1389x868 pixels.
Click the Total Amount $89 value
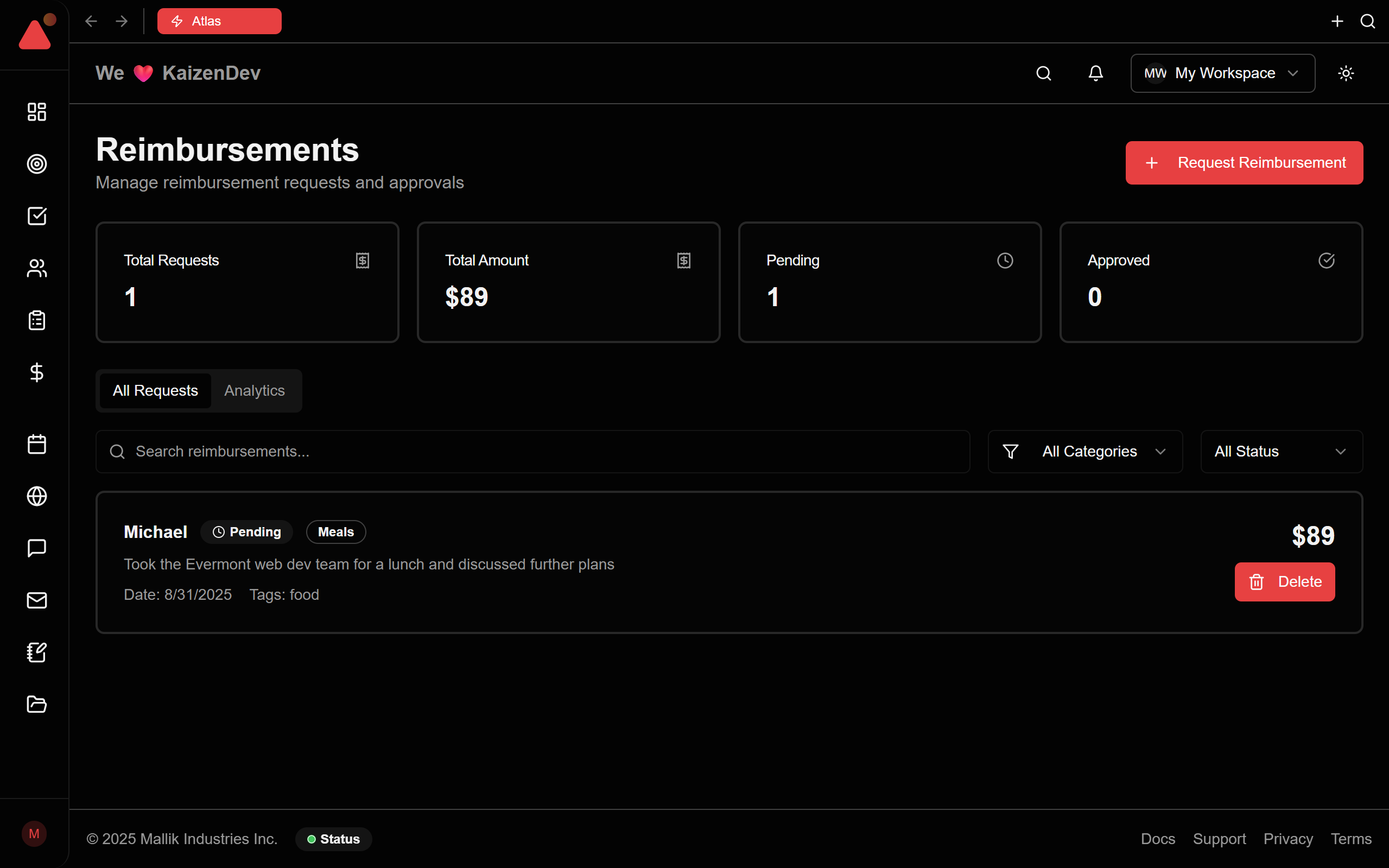pos(467,297)
